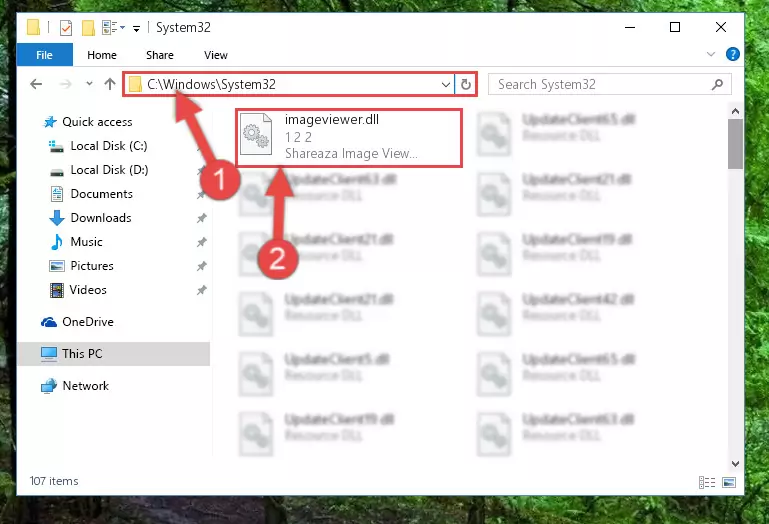This screenshot has height=524, width=769.
Task: Open Videos in the sidebar
Action: (88, 290)
